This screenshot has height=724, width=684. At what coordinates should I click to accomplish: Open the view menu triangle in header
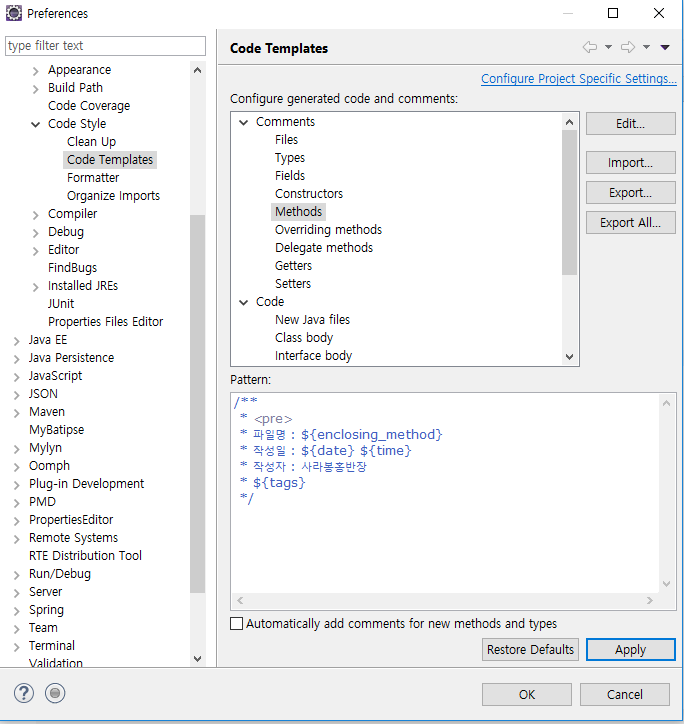(x=665, y=47)
